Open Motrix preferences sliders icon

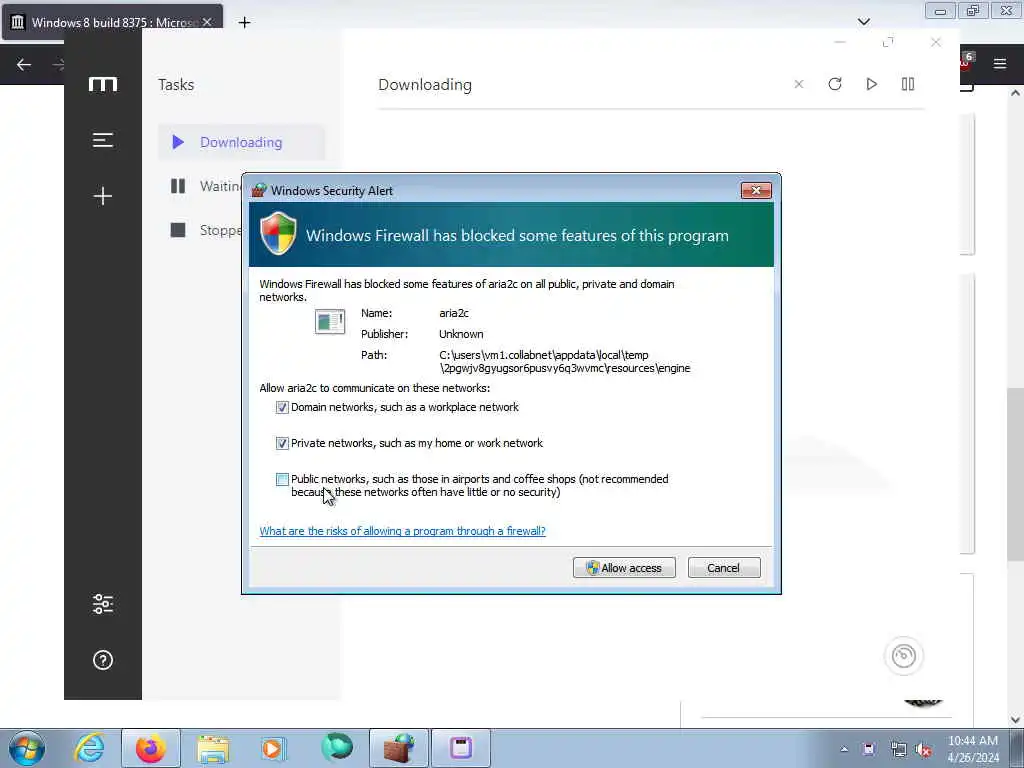click(x=103, y=604)
